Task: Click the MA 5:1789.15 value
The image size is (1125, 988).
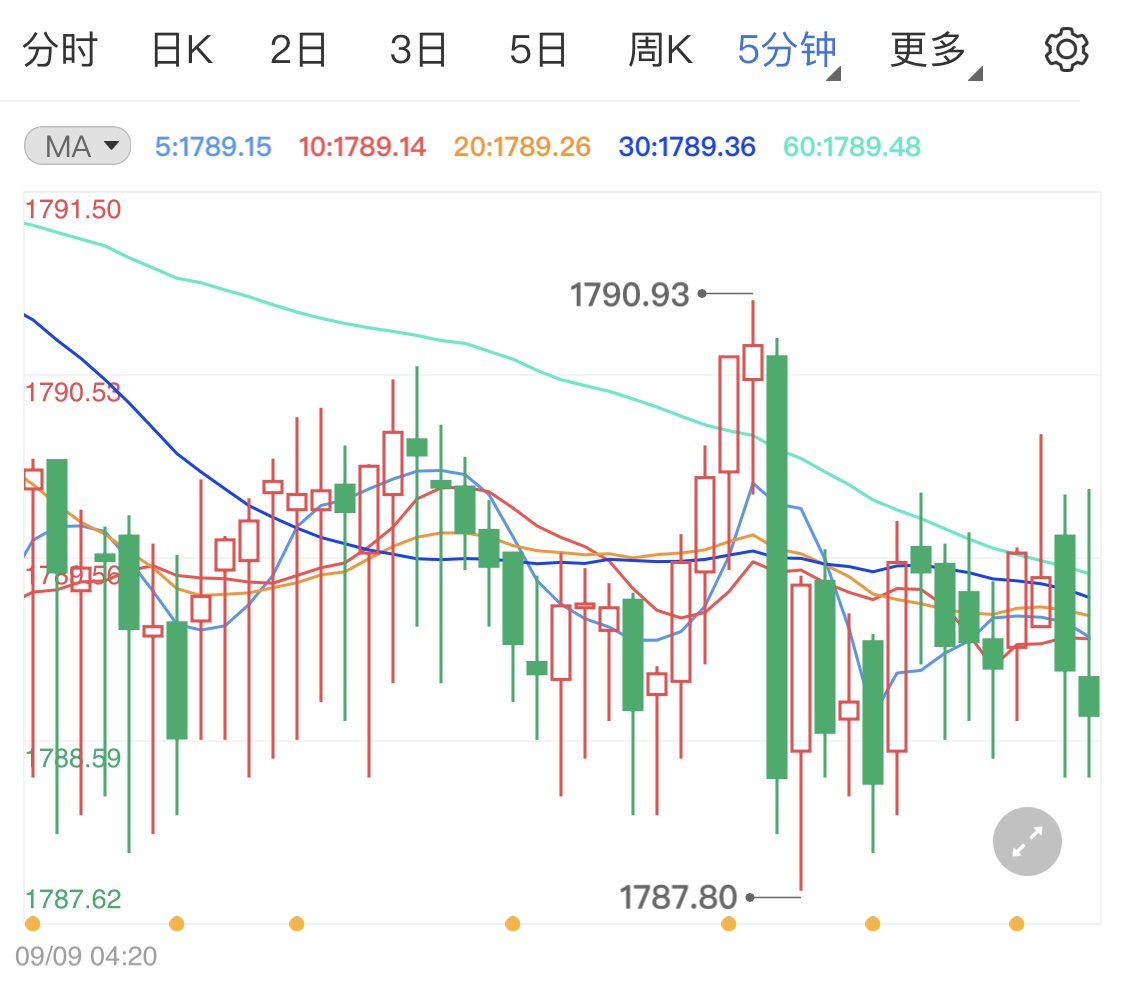Action: click(x=213, y=146)
